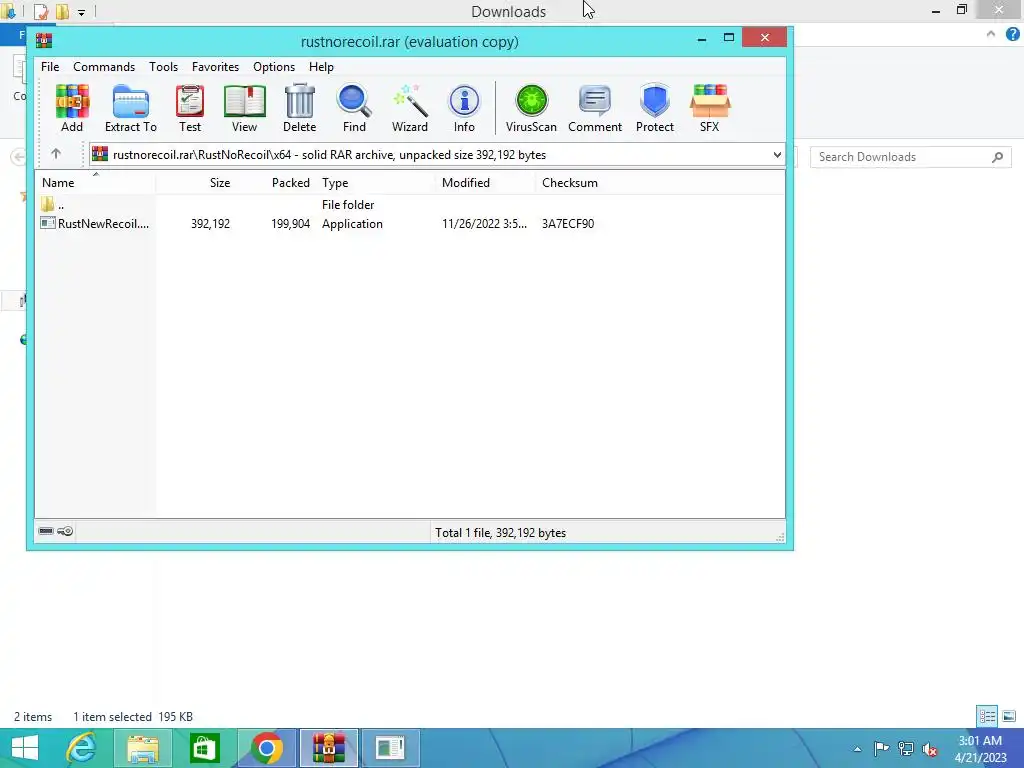Show archive Info
The width and height of the screenshot is (1024, 768).
coord(464,108)
